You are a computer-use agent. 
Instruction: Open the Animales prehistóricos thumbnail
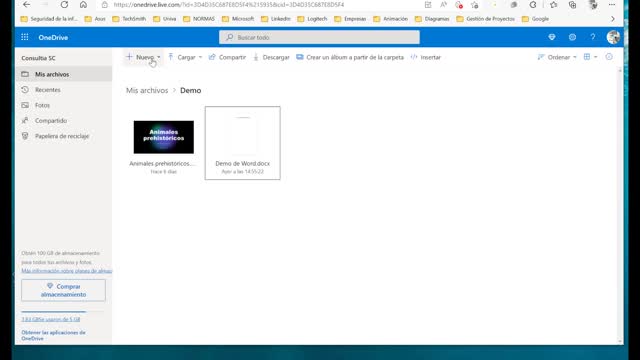pyautogui.click(x=164, y=137)
